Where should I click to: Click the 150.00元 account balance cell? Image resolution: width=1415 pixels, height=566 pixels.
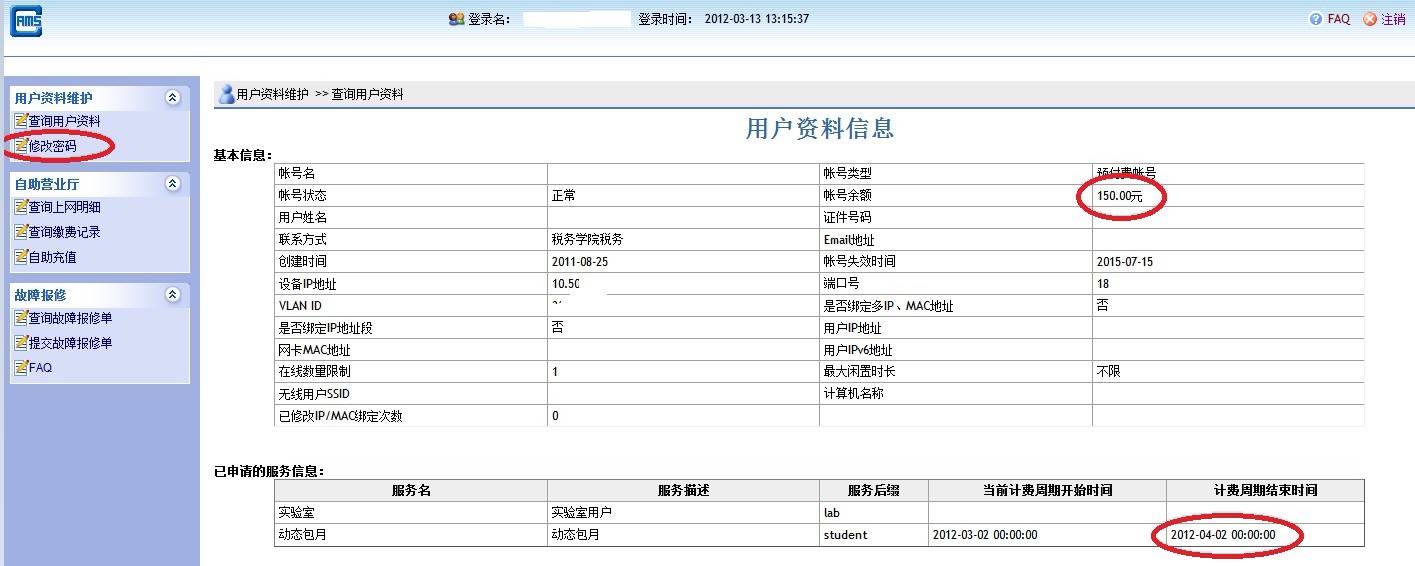(x=1119, y=196)
